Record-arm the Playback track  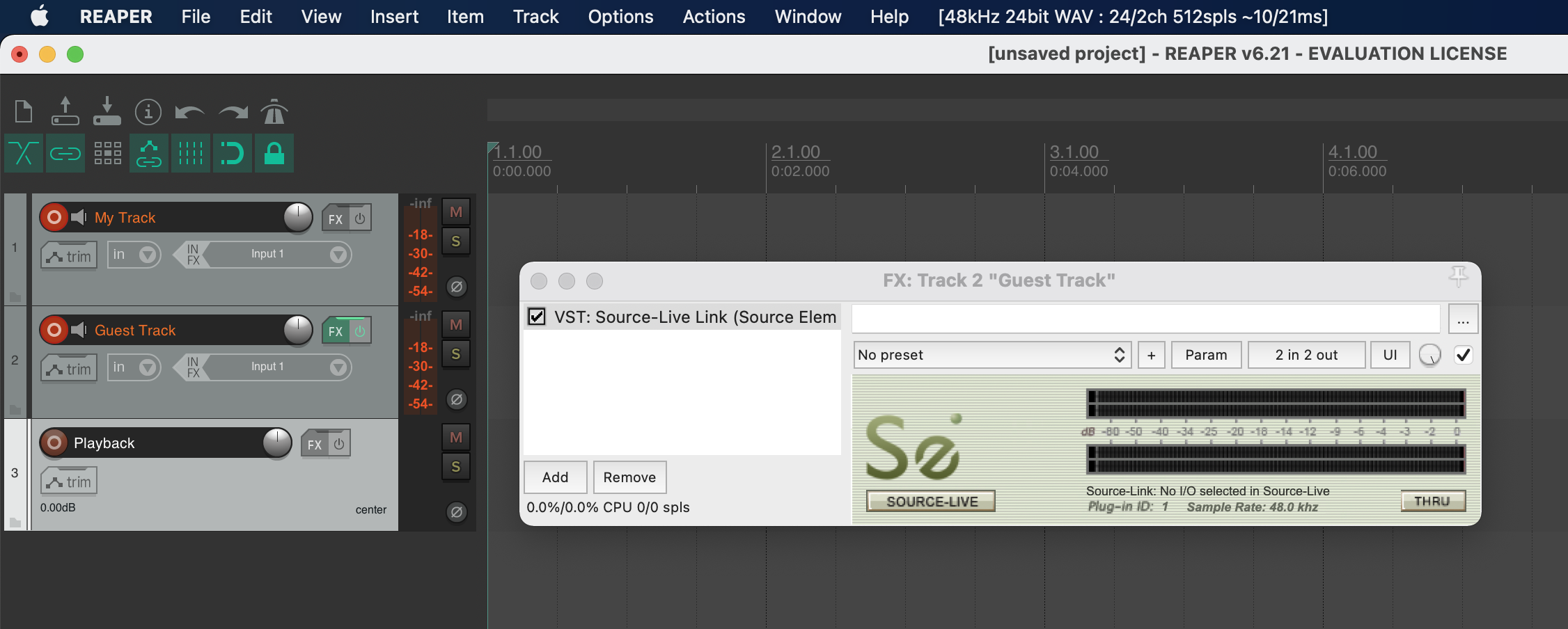(54, 443)
